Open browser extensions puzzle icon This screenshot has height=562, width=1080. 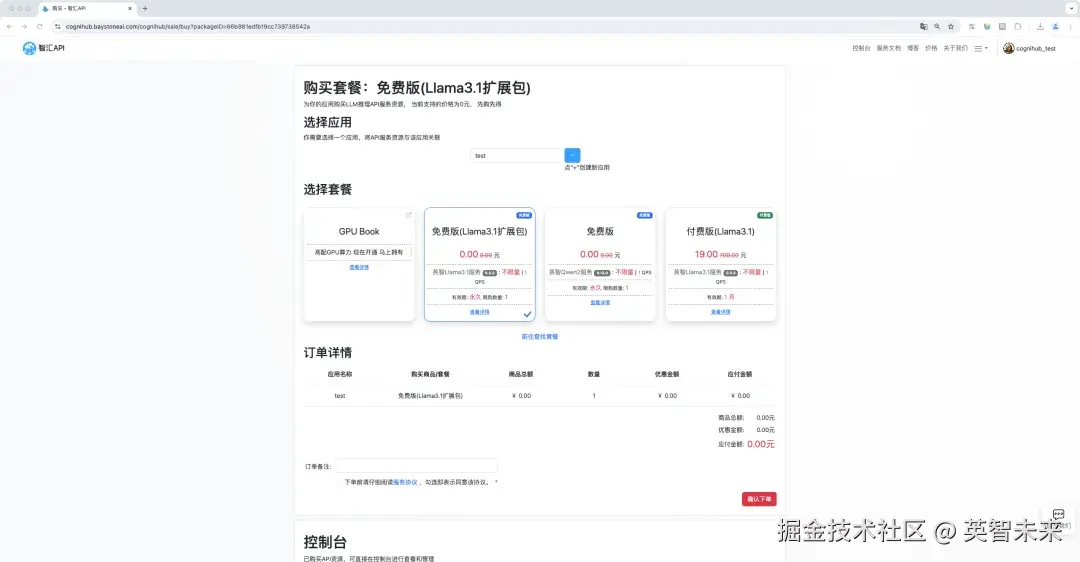coord(1017,26)
